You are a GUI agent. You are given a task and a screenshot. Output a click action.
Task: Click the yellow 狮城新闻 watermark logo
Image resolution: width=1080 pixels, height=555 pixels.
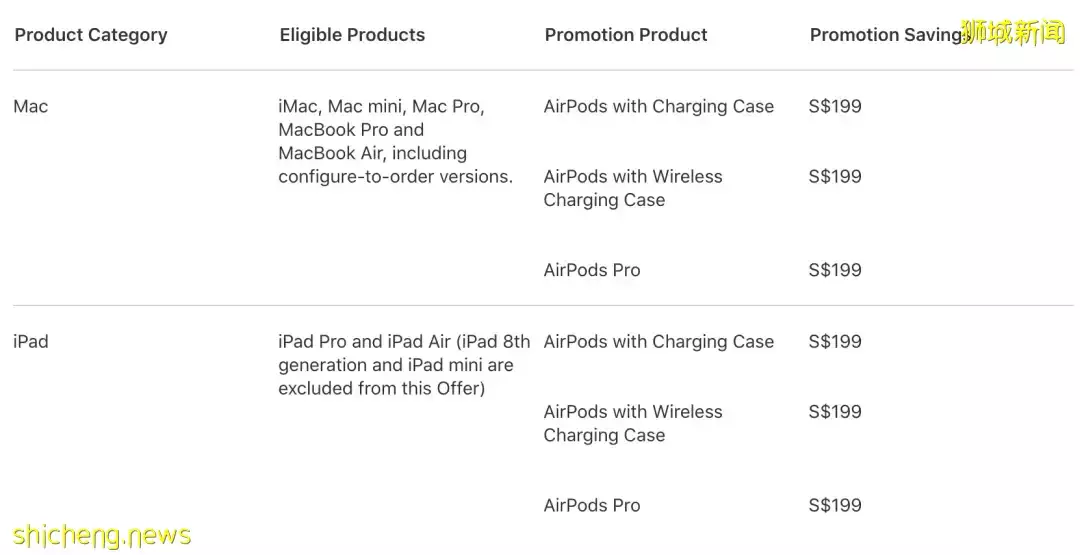(1013, 33)
